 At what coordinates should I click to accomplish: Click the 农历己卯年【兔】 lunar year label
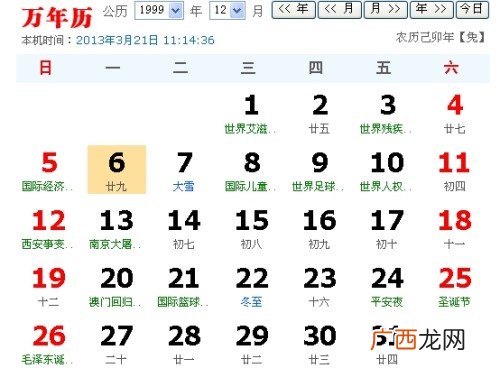pos(441,37)
